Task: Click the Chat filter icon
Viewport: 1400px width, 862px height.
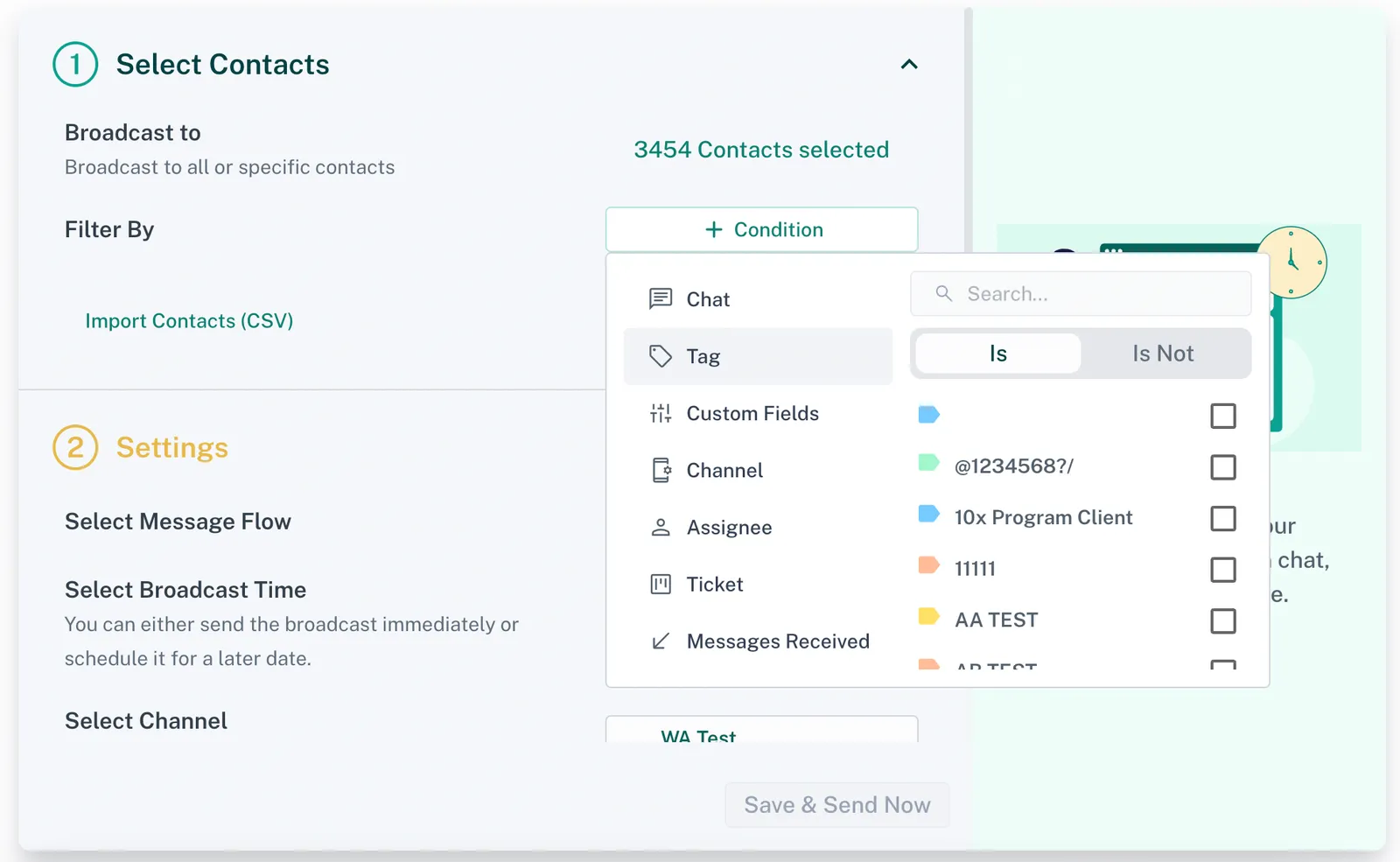Action: click(x=661, y=299)
